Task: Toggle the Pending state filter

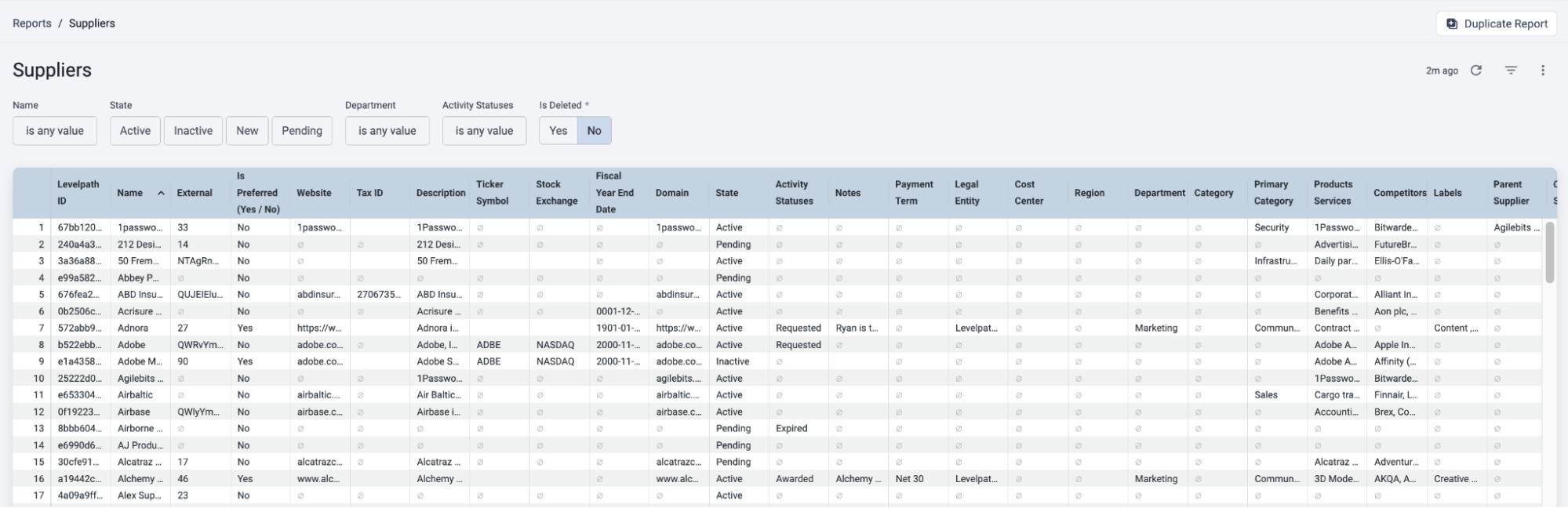Action: click(x=301, y=131)
